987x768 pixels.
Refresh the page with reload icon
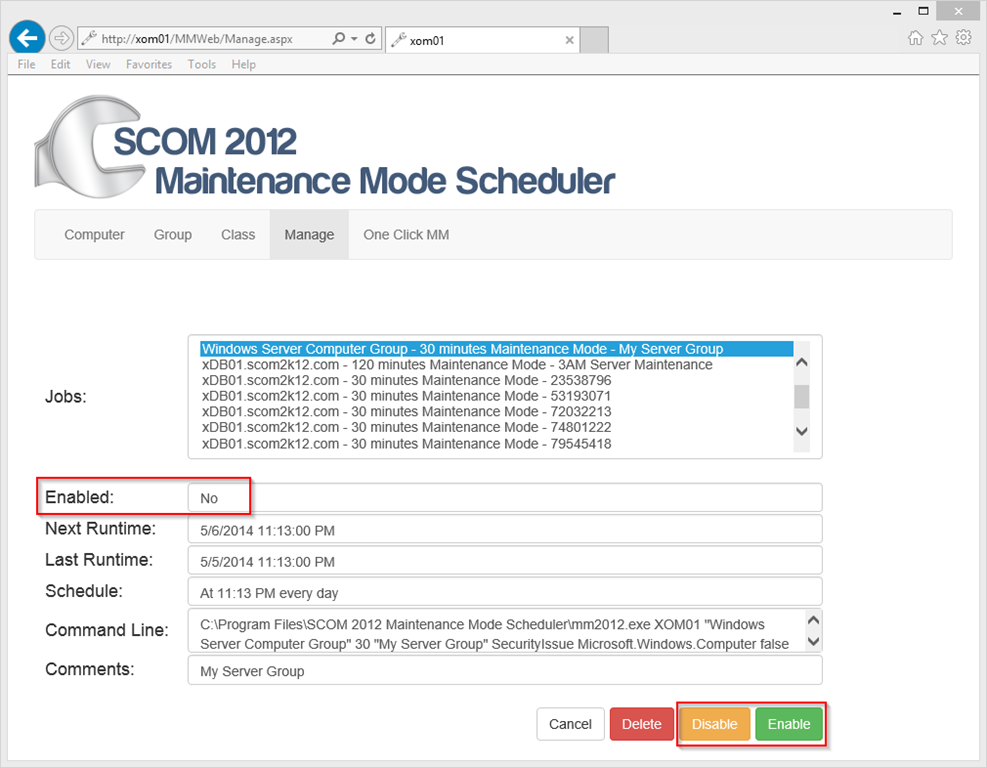click(371, 38)
